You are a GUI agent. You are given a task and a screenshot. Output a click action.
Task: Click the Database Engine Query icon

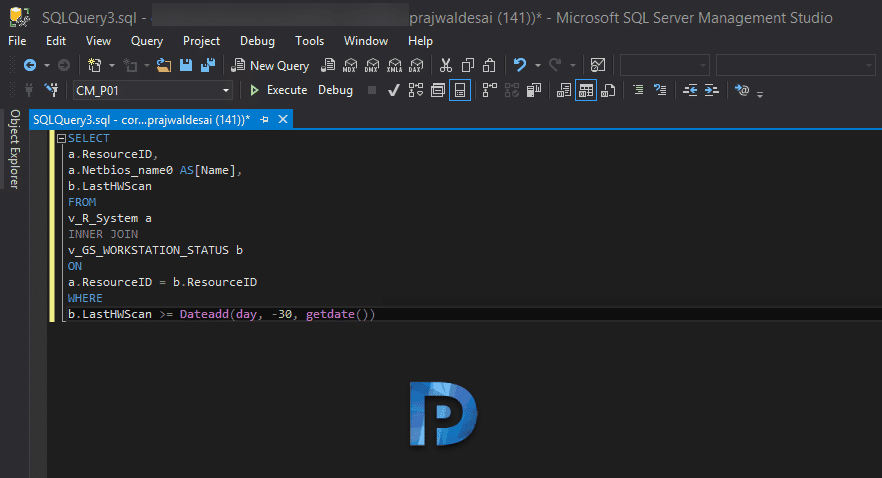tap(328, 66)
